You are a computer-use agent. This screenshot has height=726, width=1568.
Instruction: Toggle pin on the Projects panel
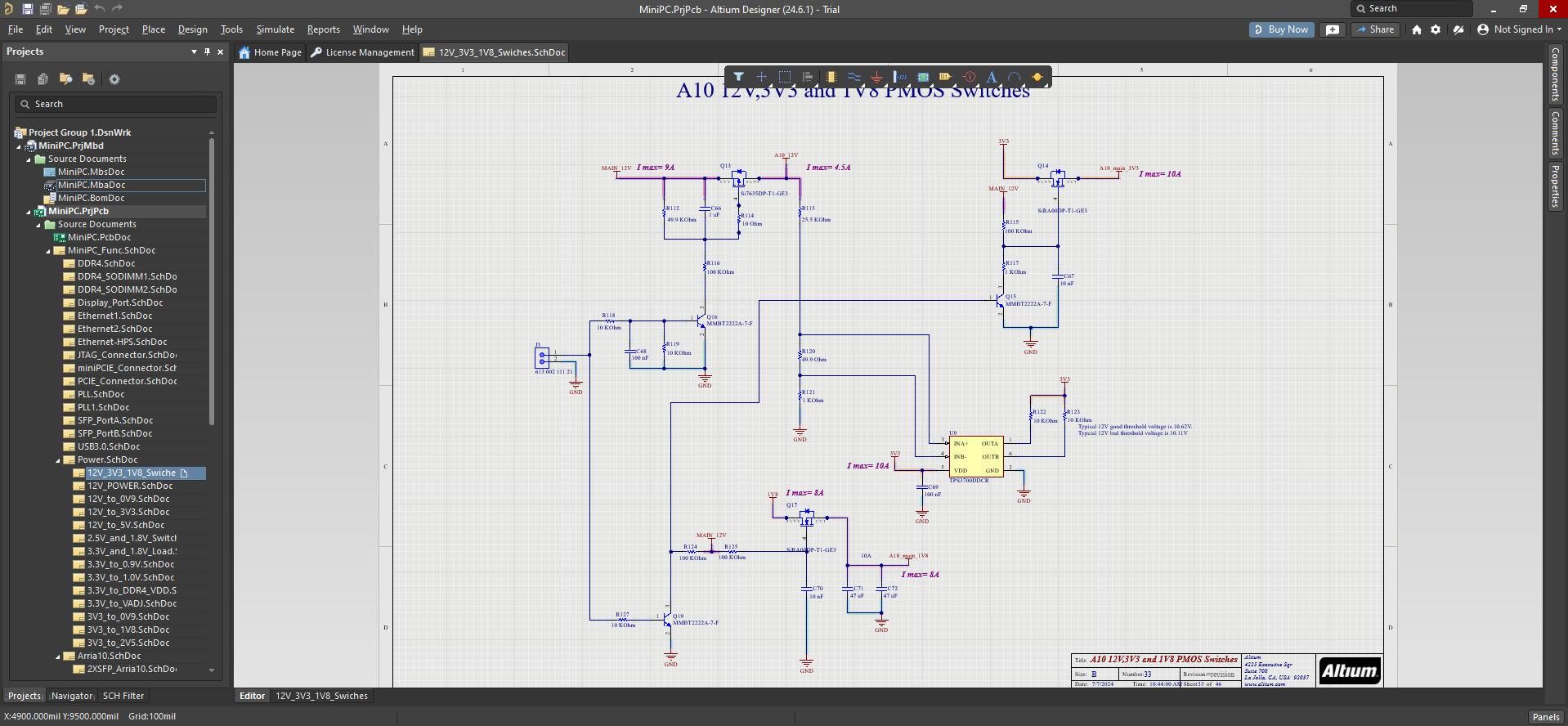click(x=207, y=52)
